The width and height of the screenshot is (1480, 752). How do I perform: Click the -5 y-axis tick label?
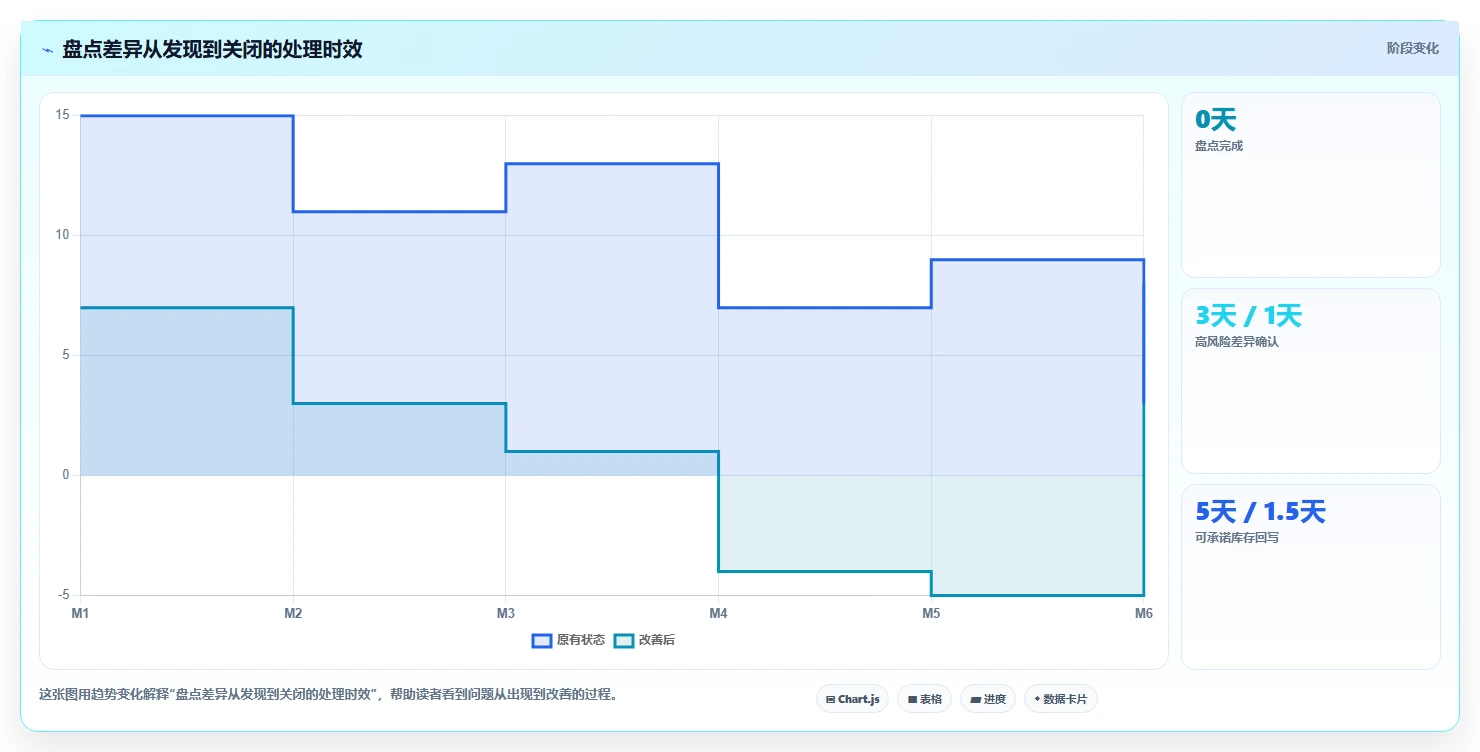(x=63, y=595)
